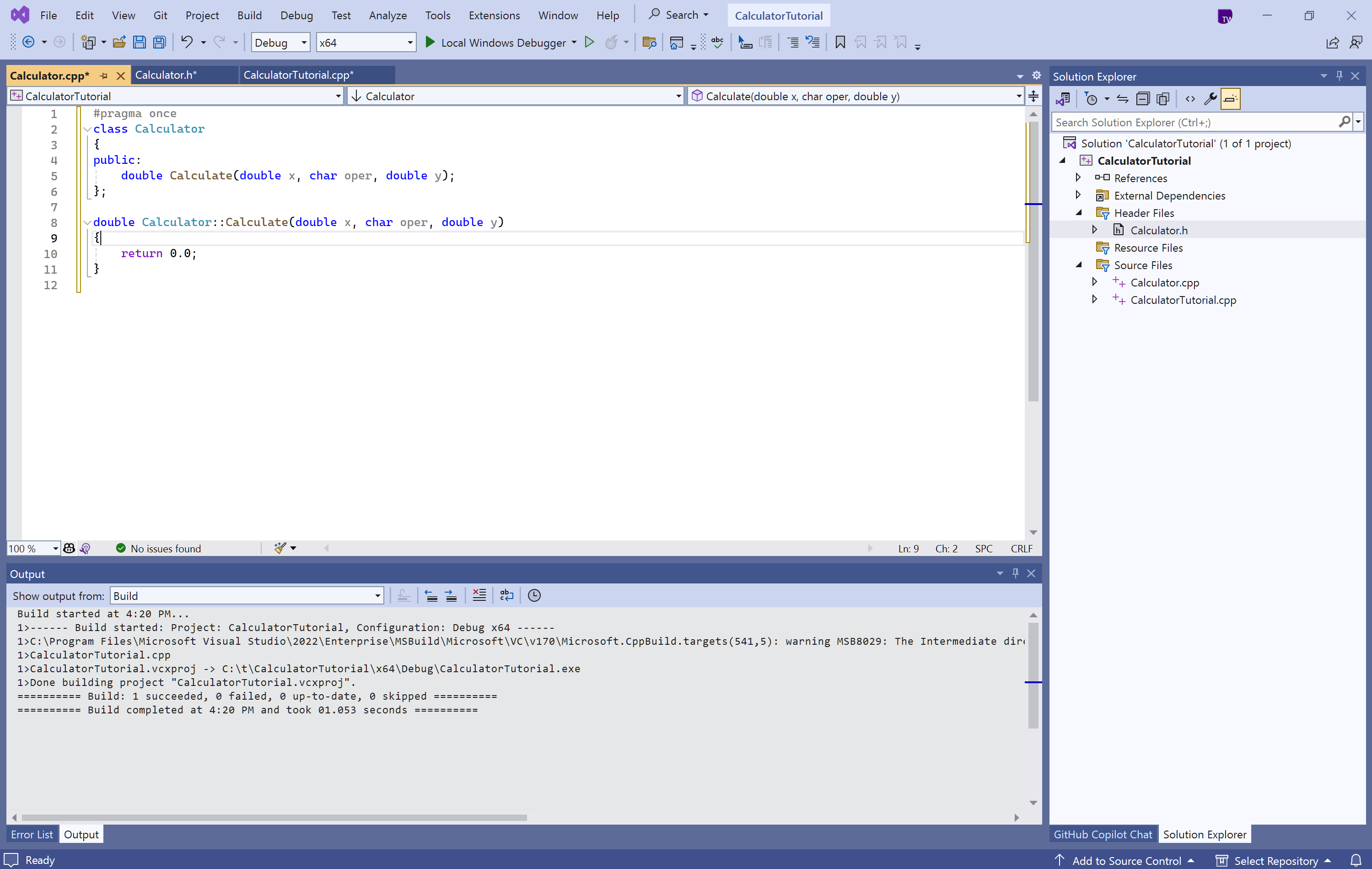This screenshot has height=869, width=1372.
Task: Click the Local Windows Debugger run button
Action: pyautogui.click(x=429, y=42)
